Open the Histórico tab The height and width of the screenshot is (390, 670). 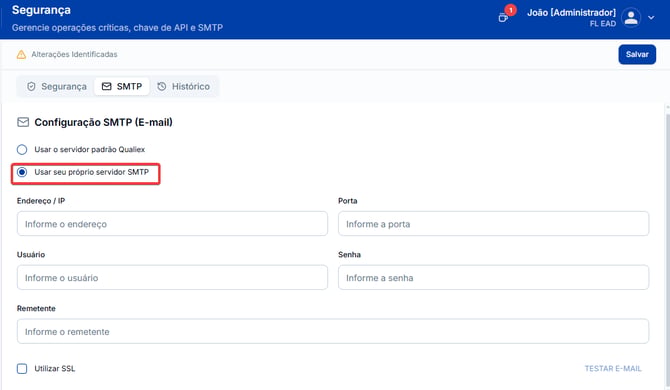pos(184,86)
